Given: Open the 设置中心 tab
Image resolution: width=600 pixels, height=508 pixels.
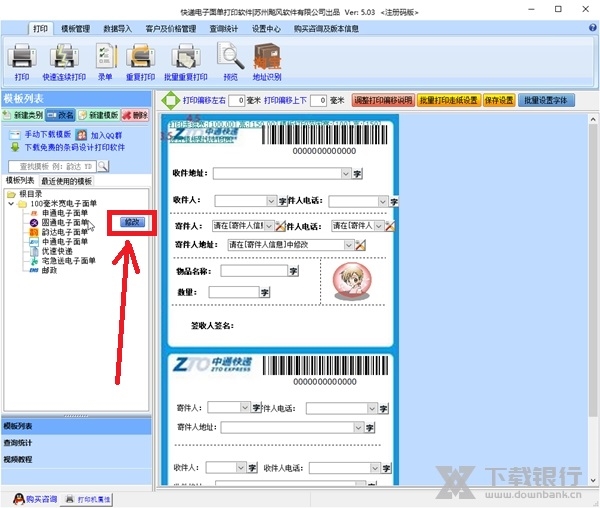Looking at the screenshot, I should (266, 29).
